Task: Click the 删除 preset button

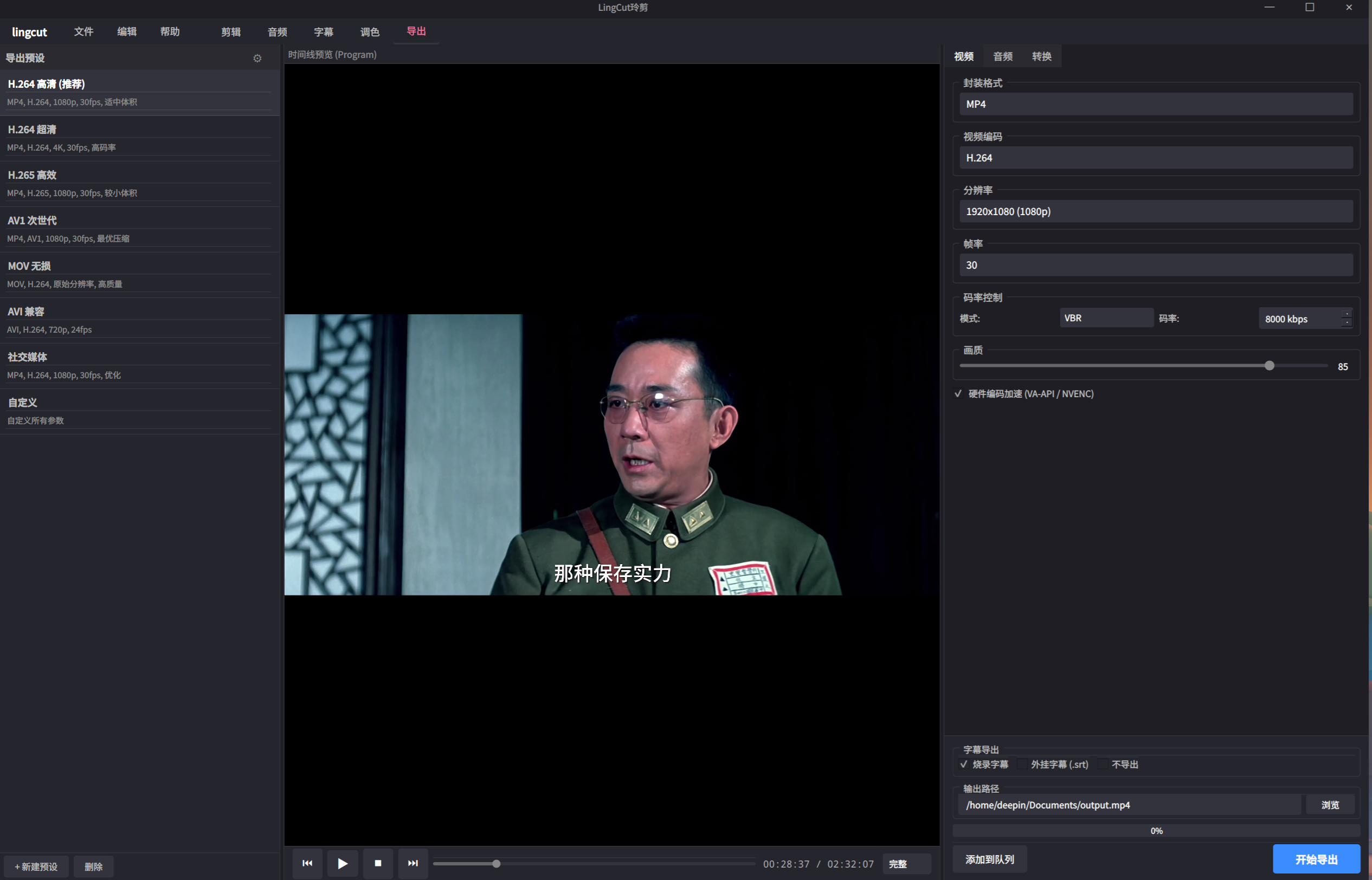Action: tap(93, 867)
